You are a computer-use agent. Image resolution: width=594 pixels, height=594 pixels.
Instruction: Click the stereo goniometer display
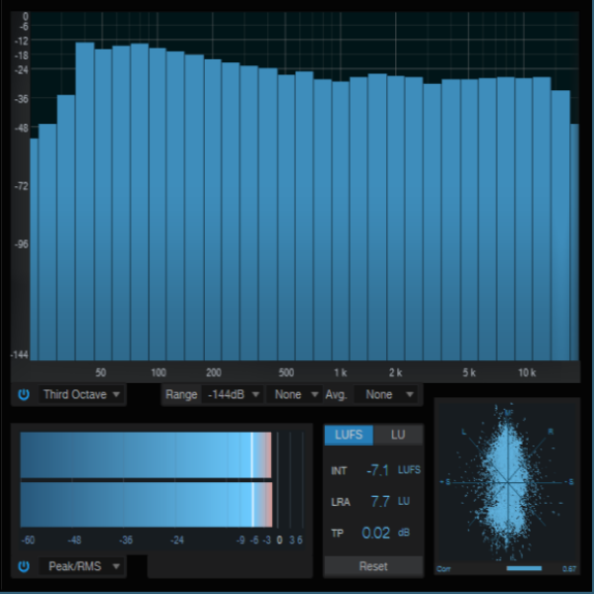507,482
